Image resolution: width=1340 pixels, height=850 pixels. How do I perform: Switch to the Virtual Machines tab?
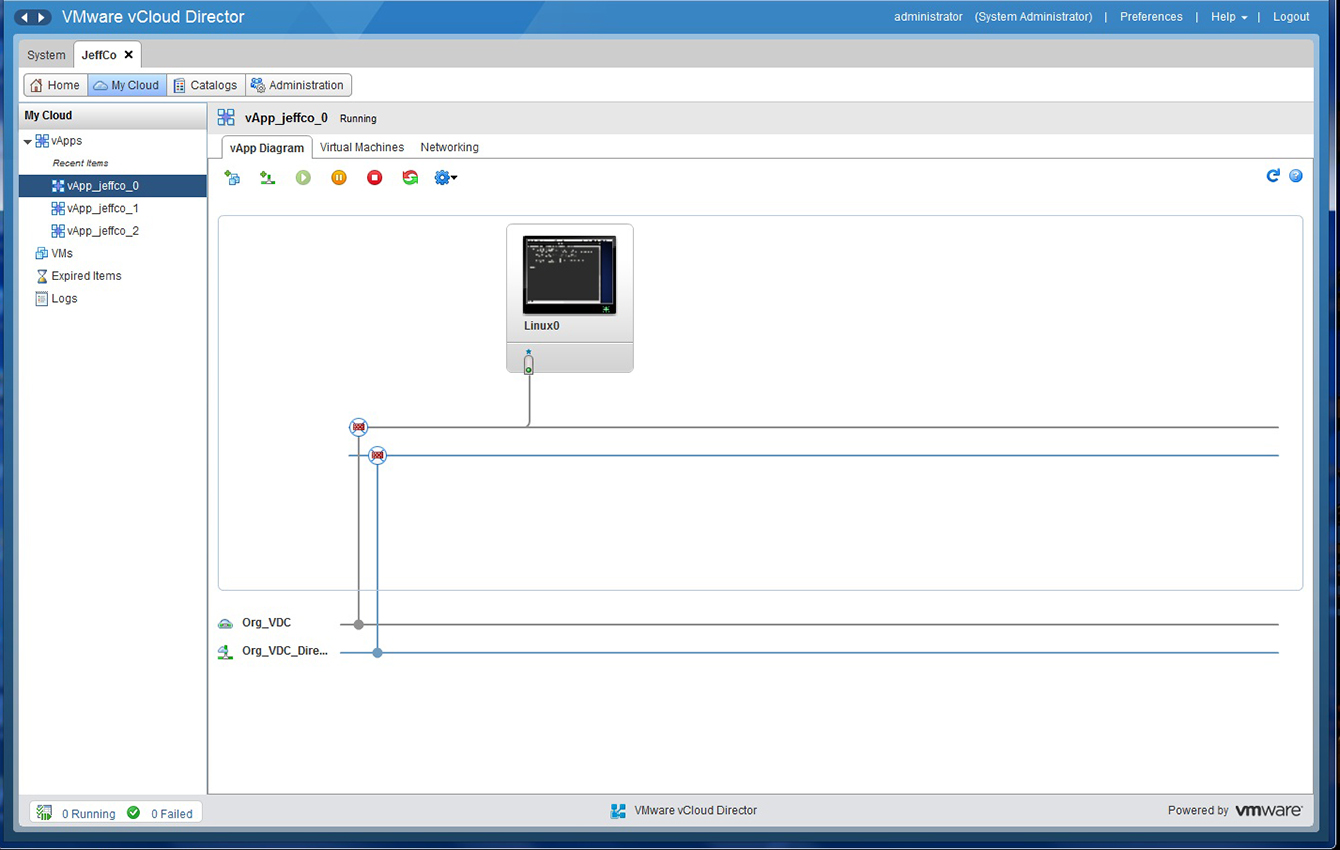362,147
